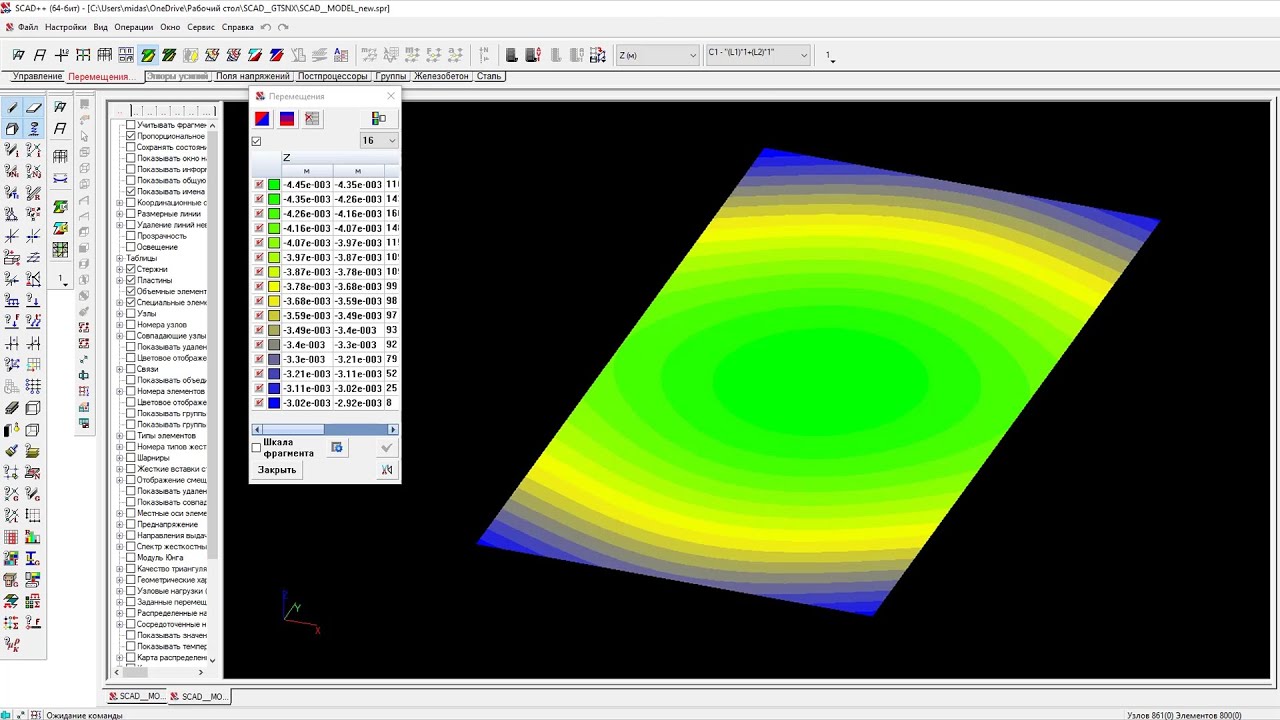Select the red-blue gradient display icon
1280x720 pixels.
(287, 119)
